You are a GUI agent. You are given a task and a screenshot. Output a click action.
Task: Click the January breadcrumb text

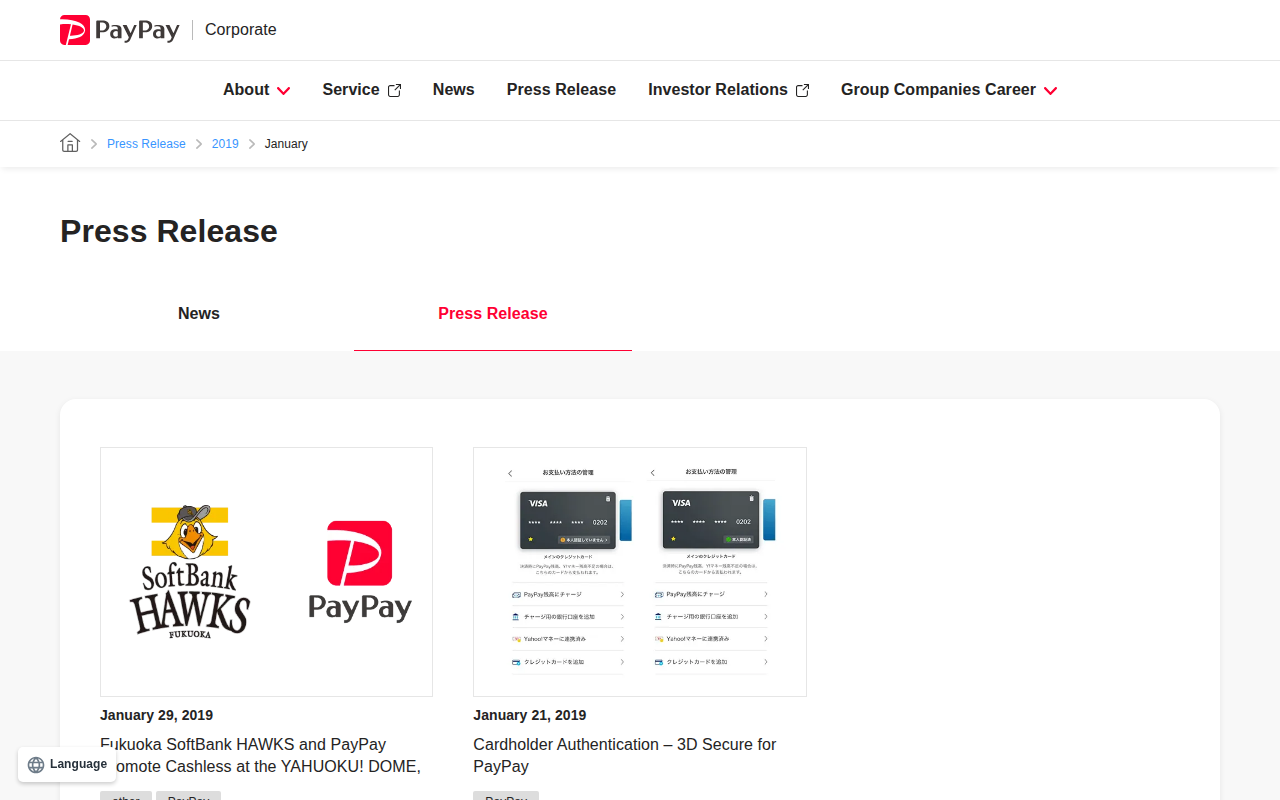[x=286, y=144]
